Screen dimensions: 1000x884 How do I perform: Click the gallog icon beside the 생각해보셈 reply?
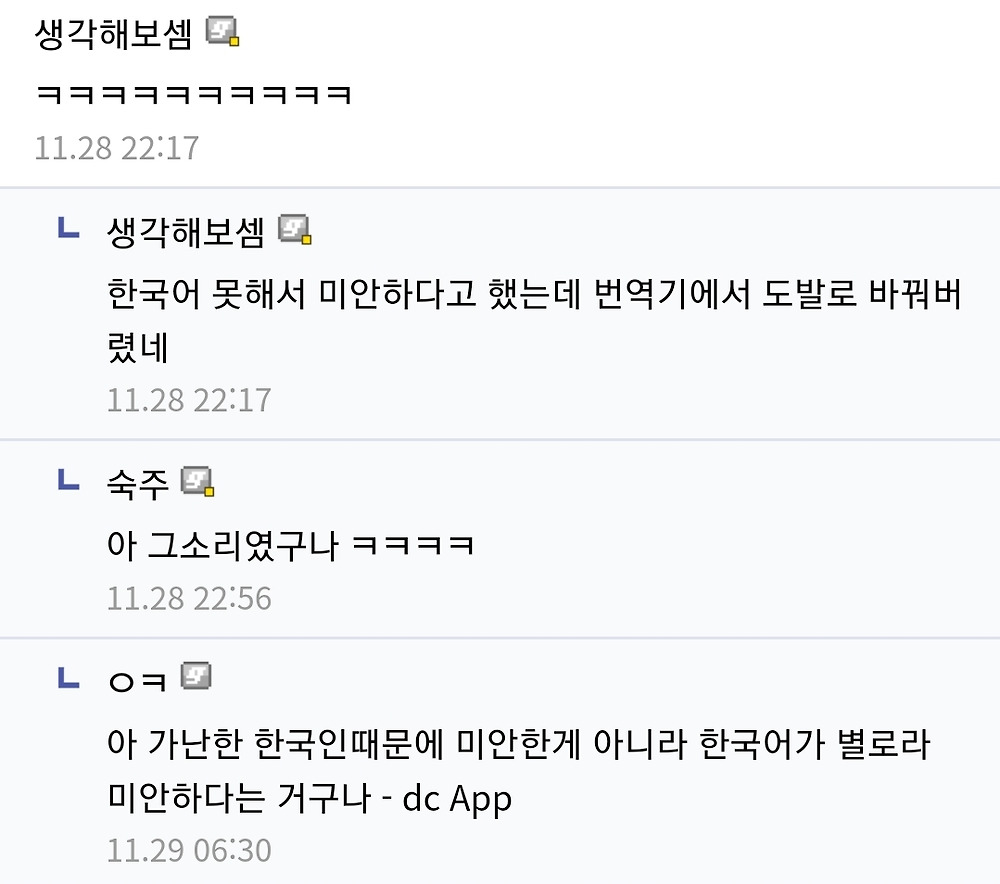click(x=295, y=230)
